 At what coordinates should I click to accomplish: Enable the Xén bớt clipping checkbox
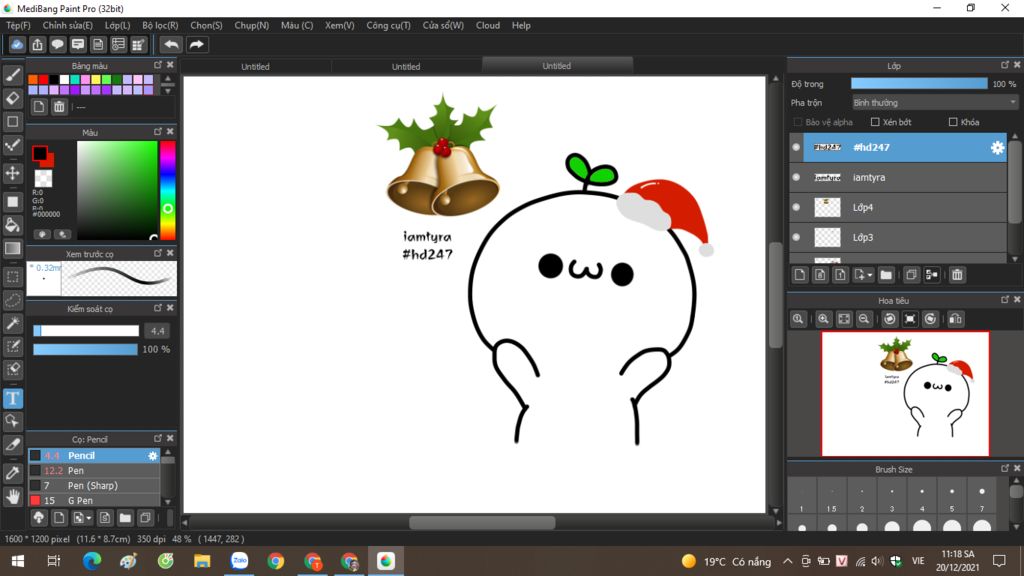point(875,122)
